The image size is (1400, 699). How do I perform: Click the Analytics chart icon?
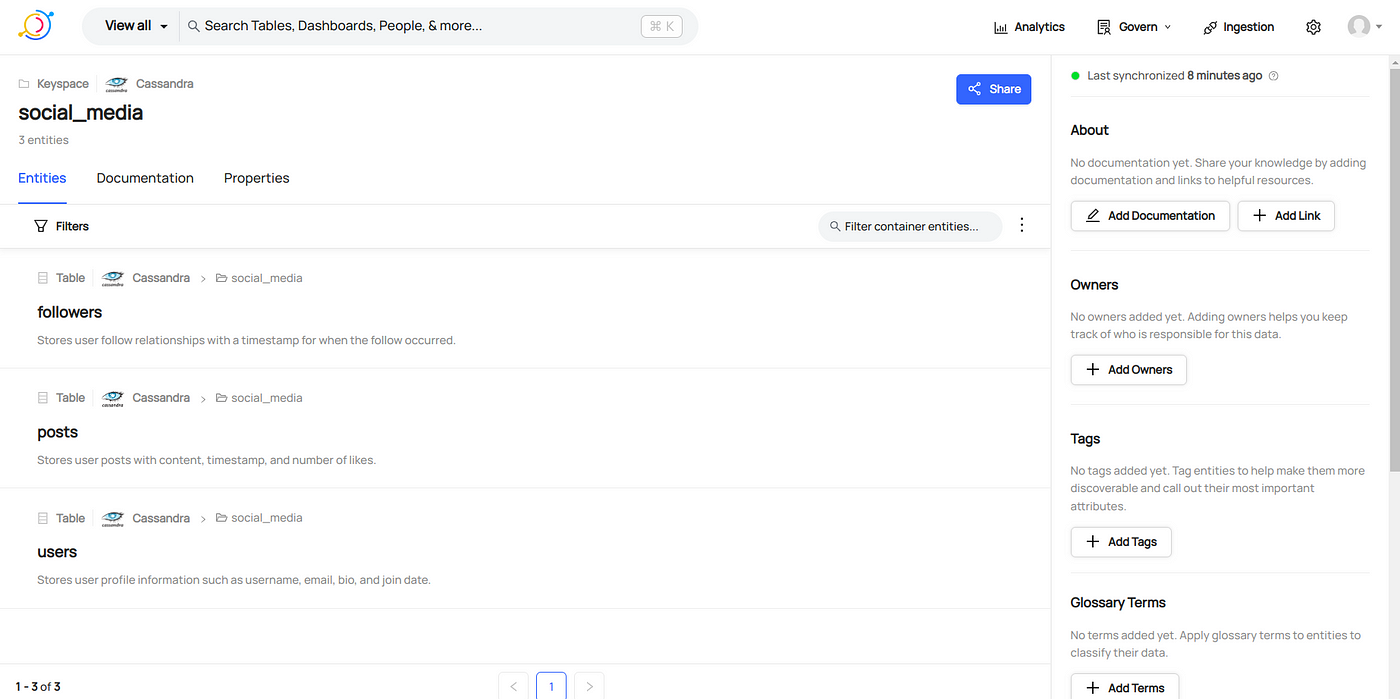pos(1000,28)
